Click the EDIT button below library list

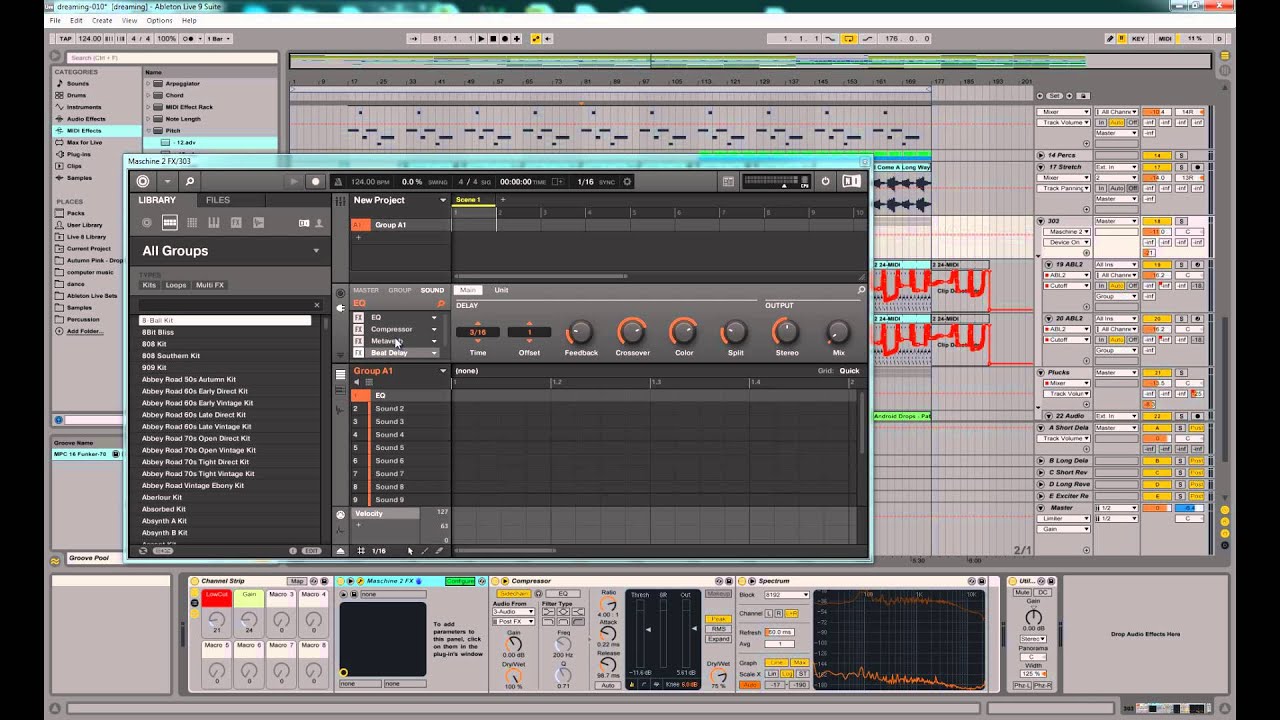311,551
